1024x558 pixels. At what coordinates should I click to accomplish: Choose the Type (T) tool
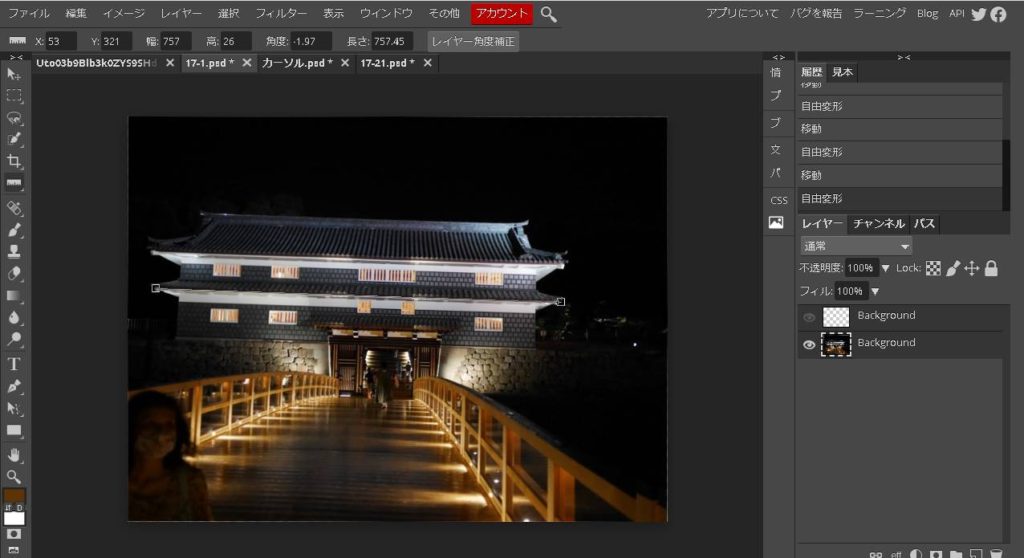pos(14,364)
